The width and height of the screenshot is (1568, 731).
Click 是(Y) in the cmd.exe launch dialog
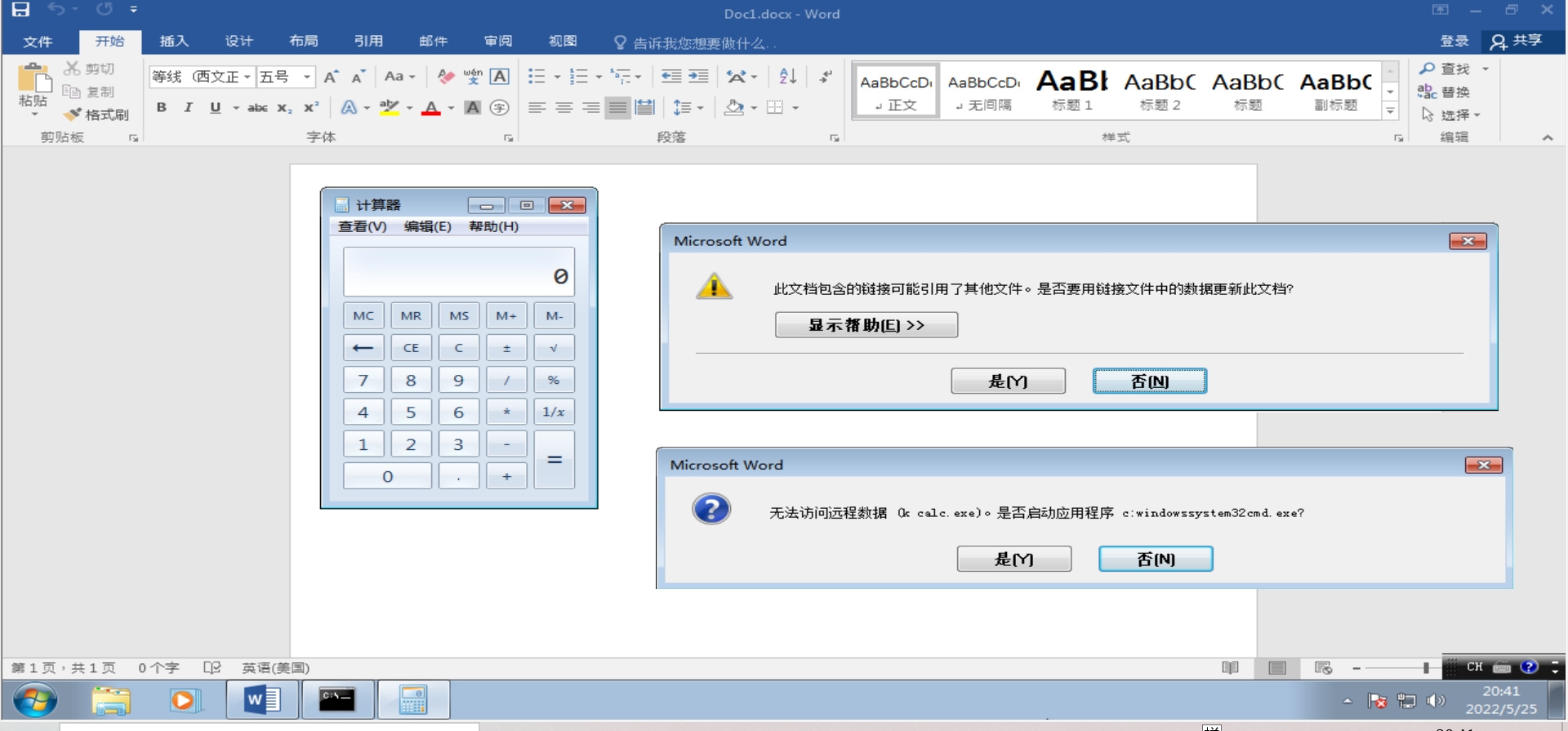pos(1014,559)
